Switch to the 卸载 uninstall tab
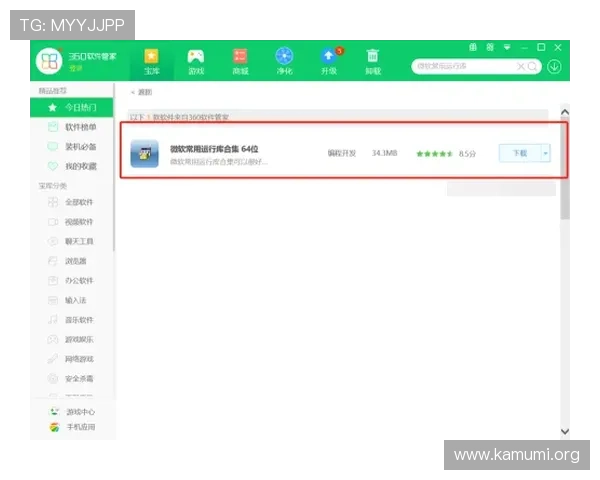 coord(373,62)
